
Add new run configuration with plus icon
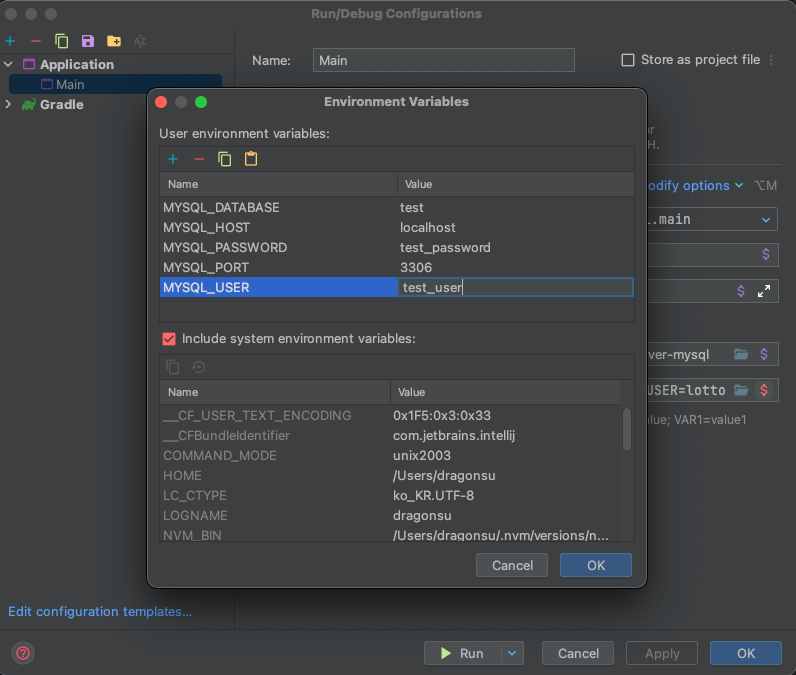coord(11,41)
